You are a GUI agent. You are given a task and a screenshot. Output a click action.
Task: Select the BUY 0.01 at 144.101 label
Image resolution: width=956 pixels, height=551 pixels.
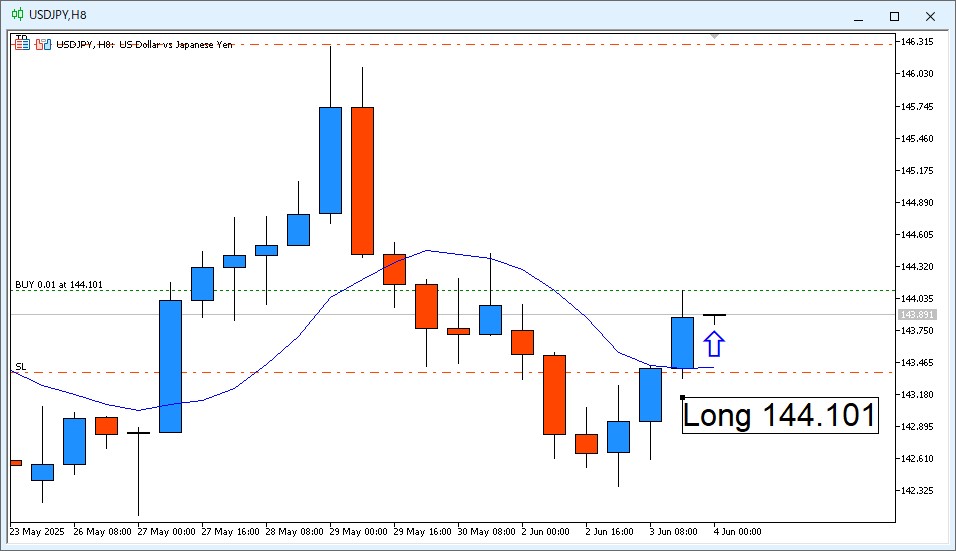59,285
